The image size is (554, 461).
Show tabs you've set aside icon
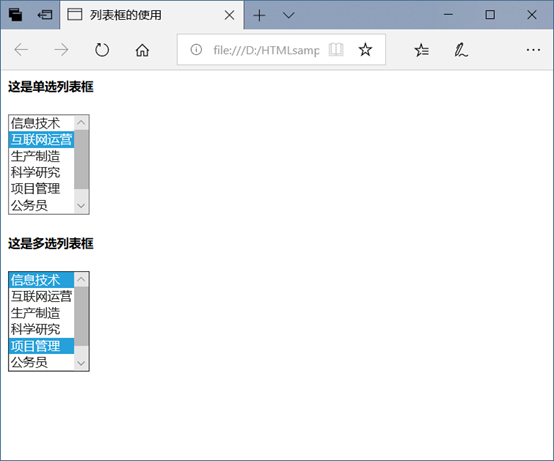point(15,15)
